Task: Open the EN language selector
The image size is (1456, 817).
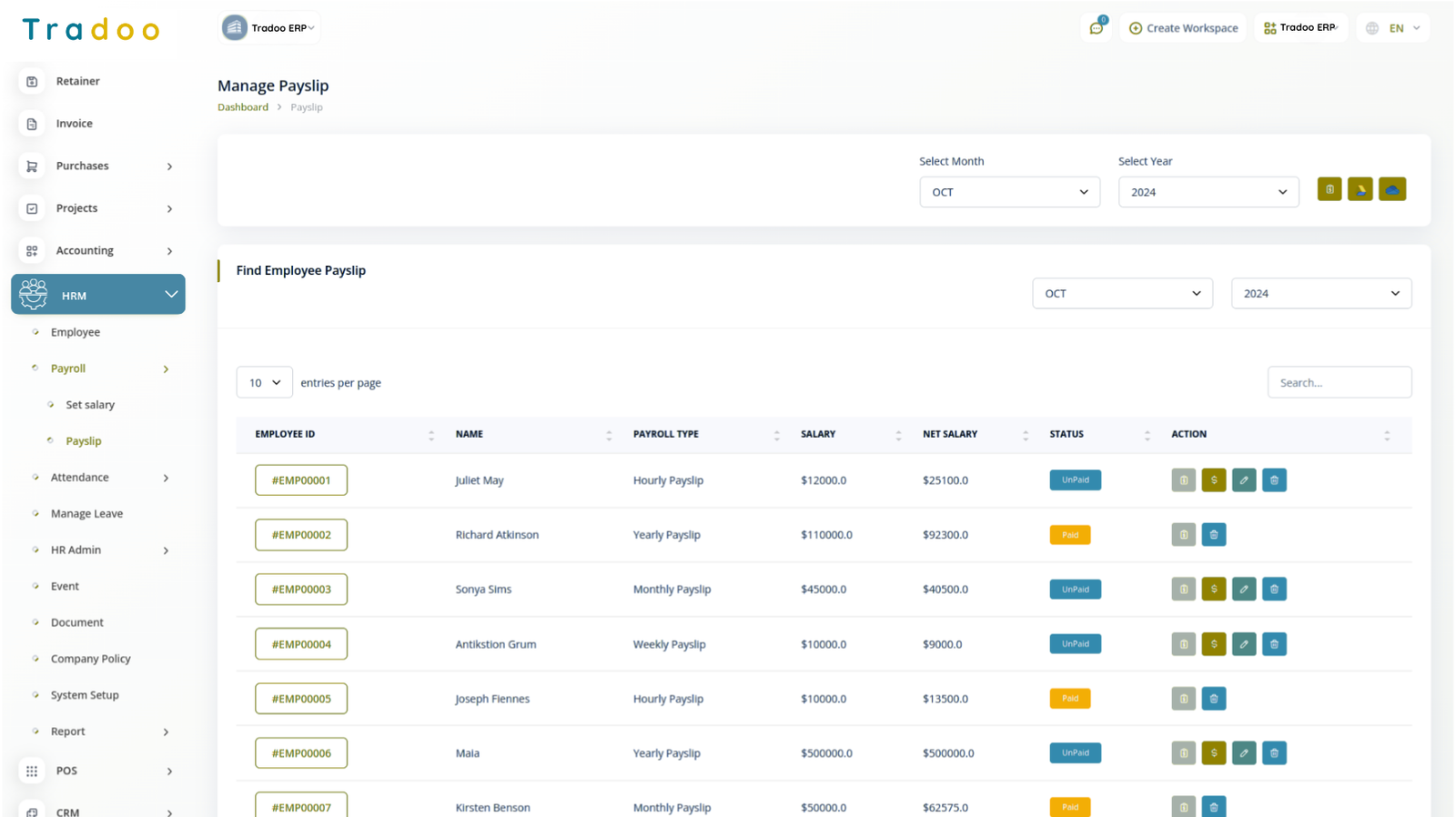Action: [1394, 28]
